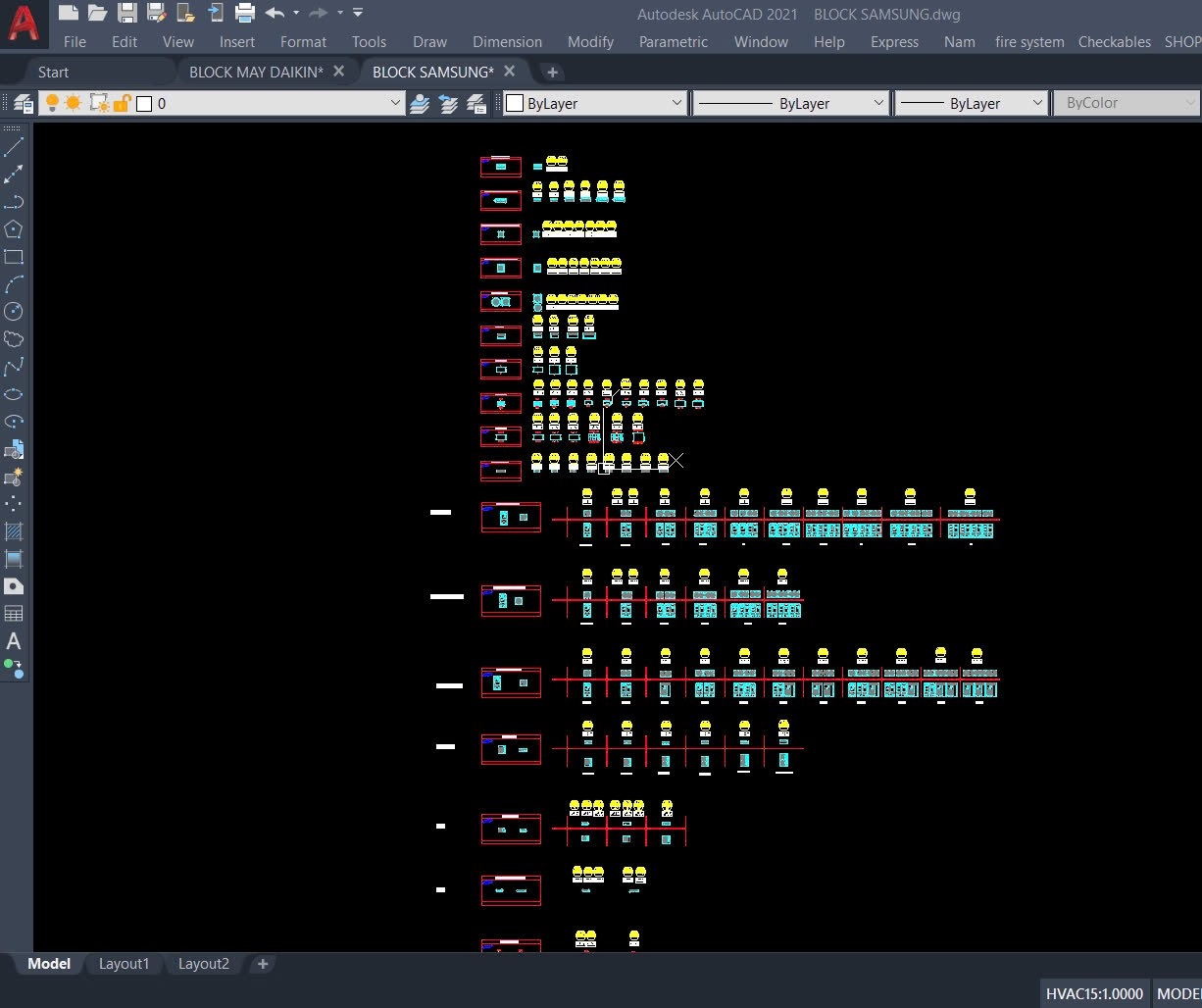The width and height of the screenshot is (1202, 1008).
Task: Open the layer selection dropdown
Action: click(395, 102)
